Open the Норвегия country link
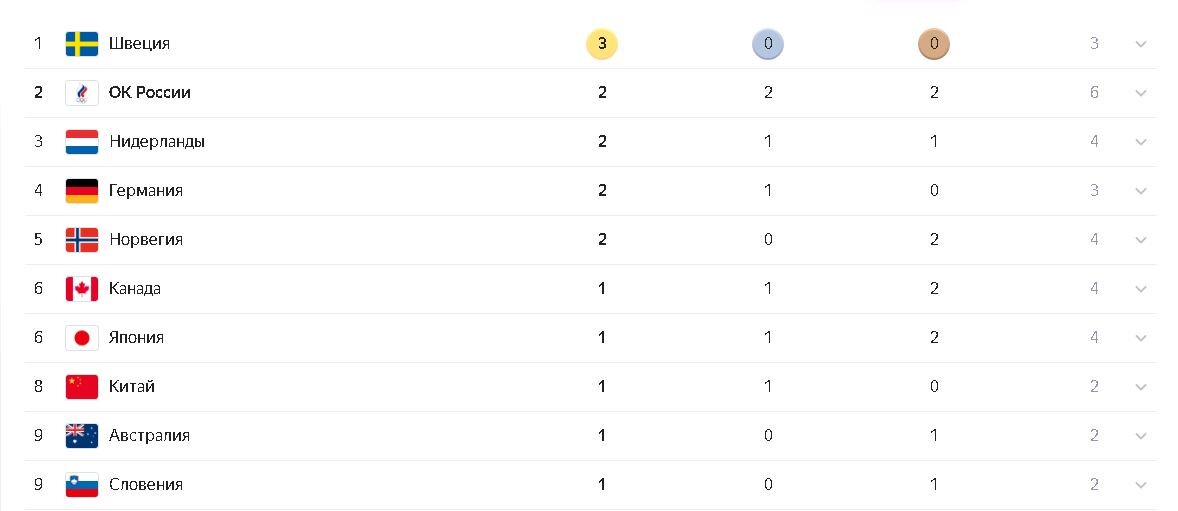This screenshot has width=1178, height=511. coord(146,240)
